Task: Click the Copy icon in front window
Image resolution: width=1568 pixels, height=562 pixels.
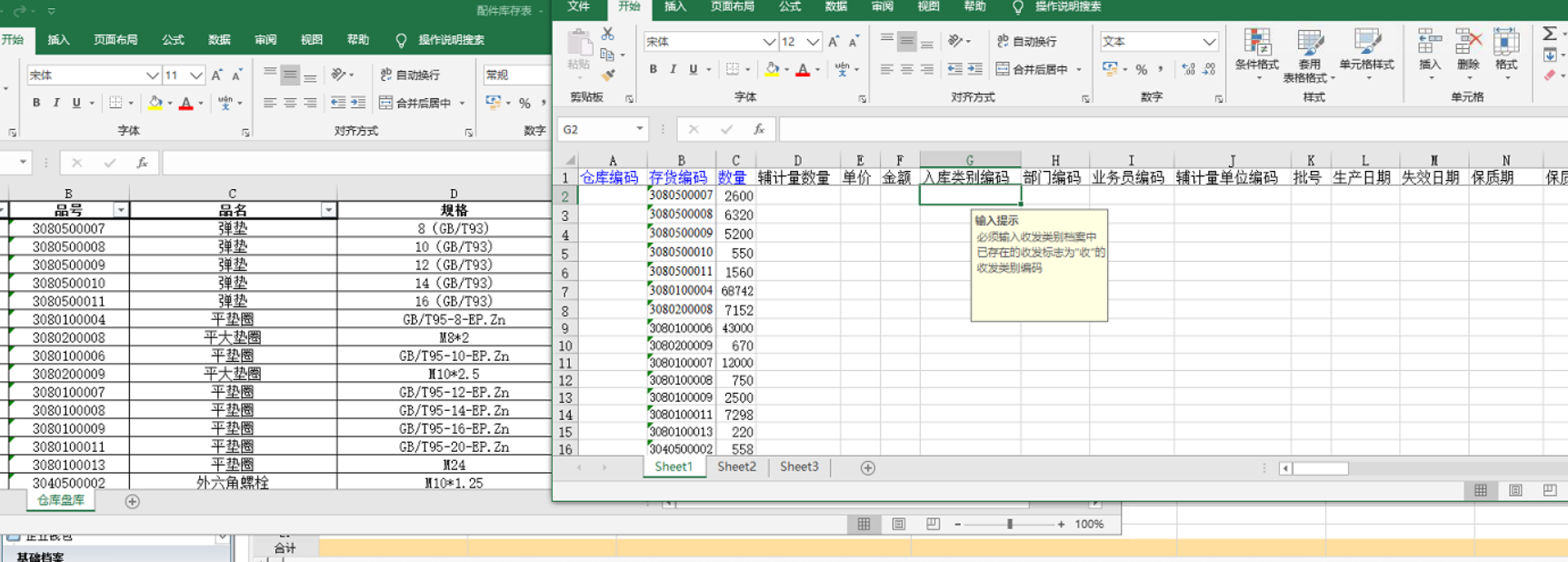Action: 608,55
